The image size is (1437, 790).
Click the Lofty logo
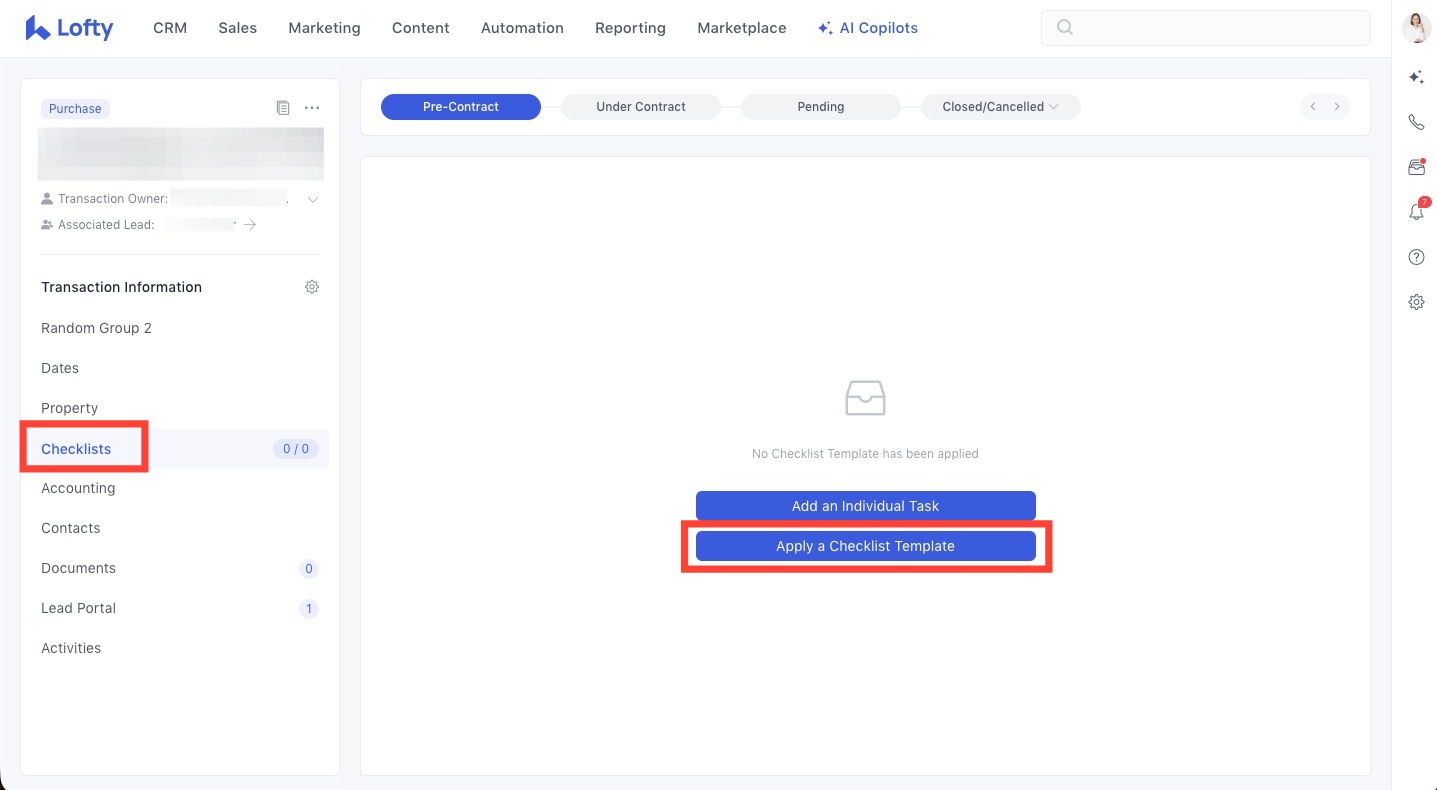pos(69,28)
